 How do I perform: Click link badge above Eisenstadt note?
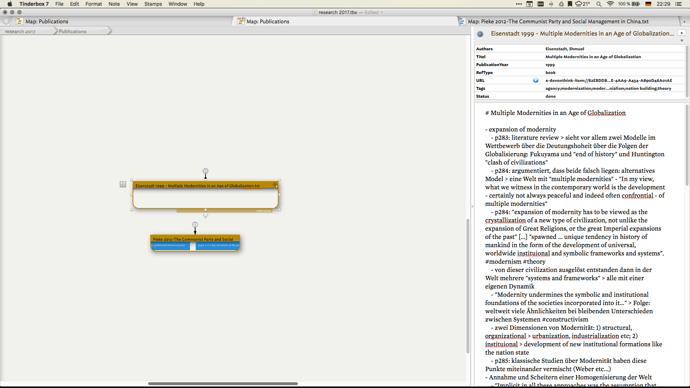coord(205,171)
